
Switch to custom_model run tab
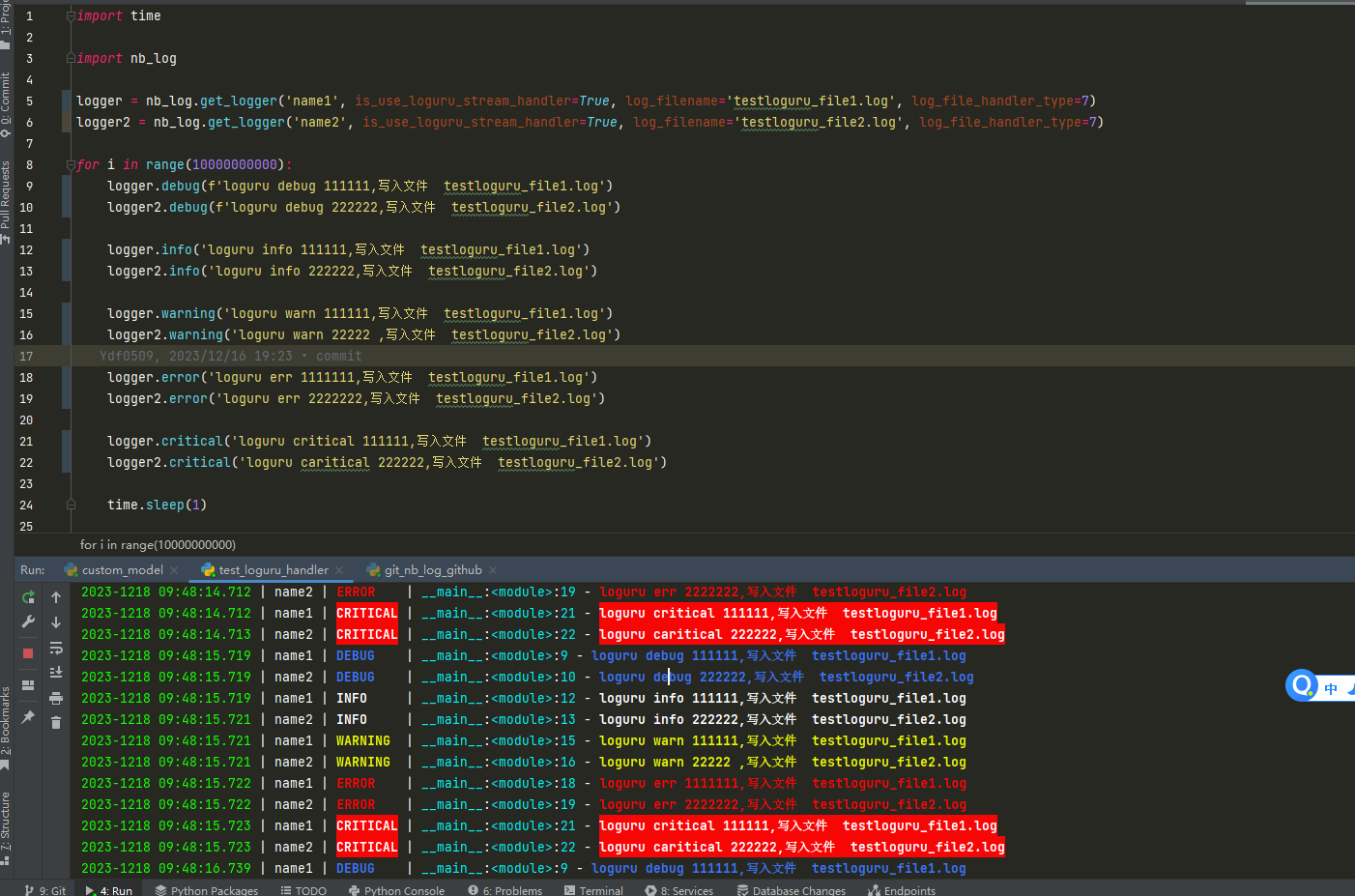[x=122, y=570]
